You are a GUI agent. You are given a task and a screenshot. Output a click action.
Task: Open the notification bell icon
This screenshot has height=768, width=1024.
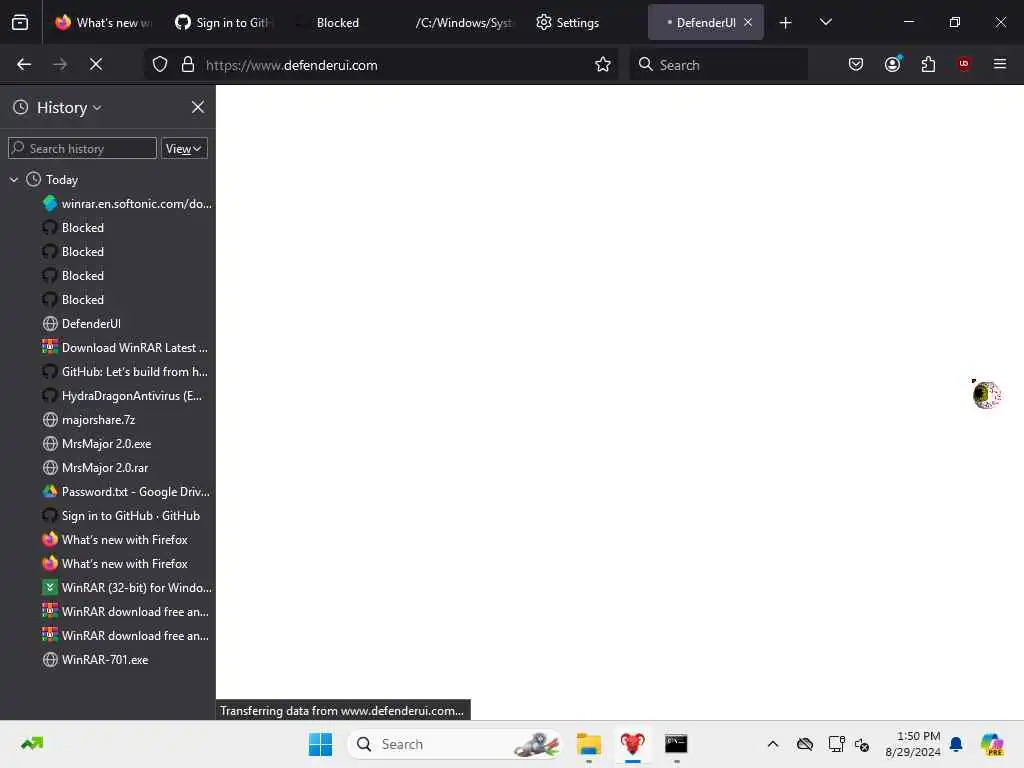(956, 744)
